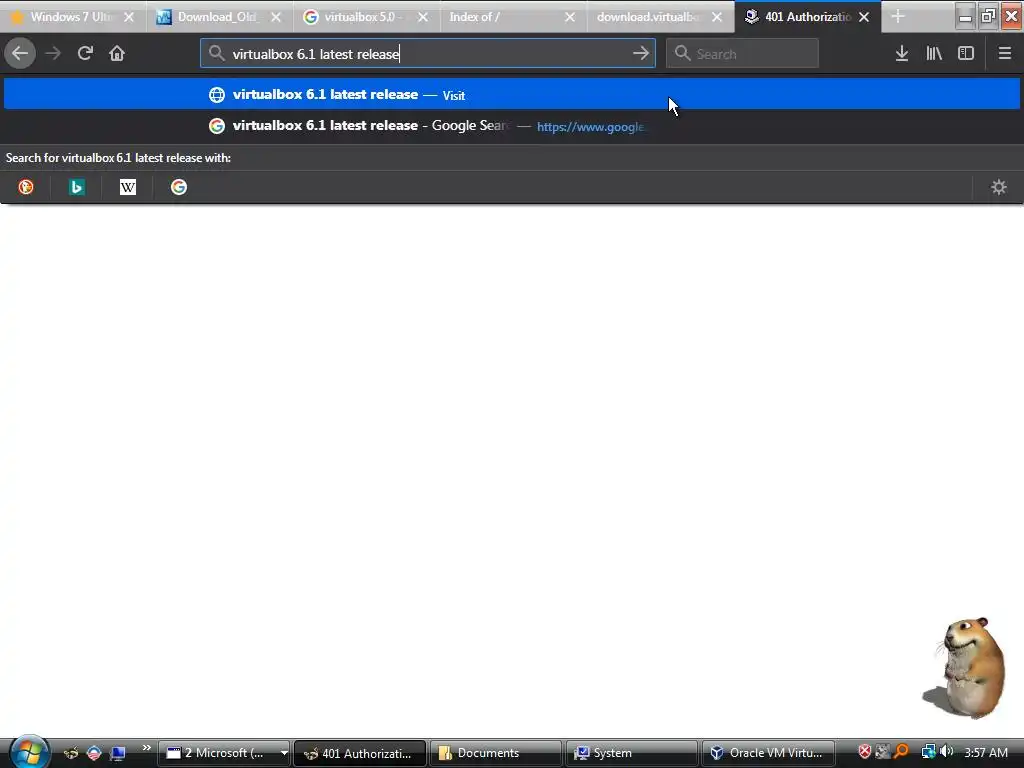Click the address bar text field
This screenshot has height=768, width=1024.
pos(428,54)
